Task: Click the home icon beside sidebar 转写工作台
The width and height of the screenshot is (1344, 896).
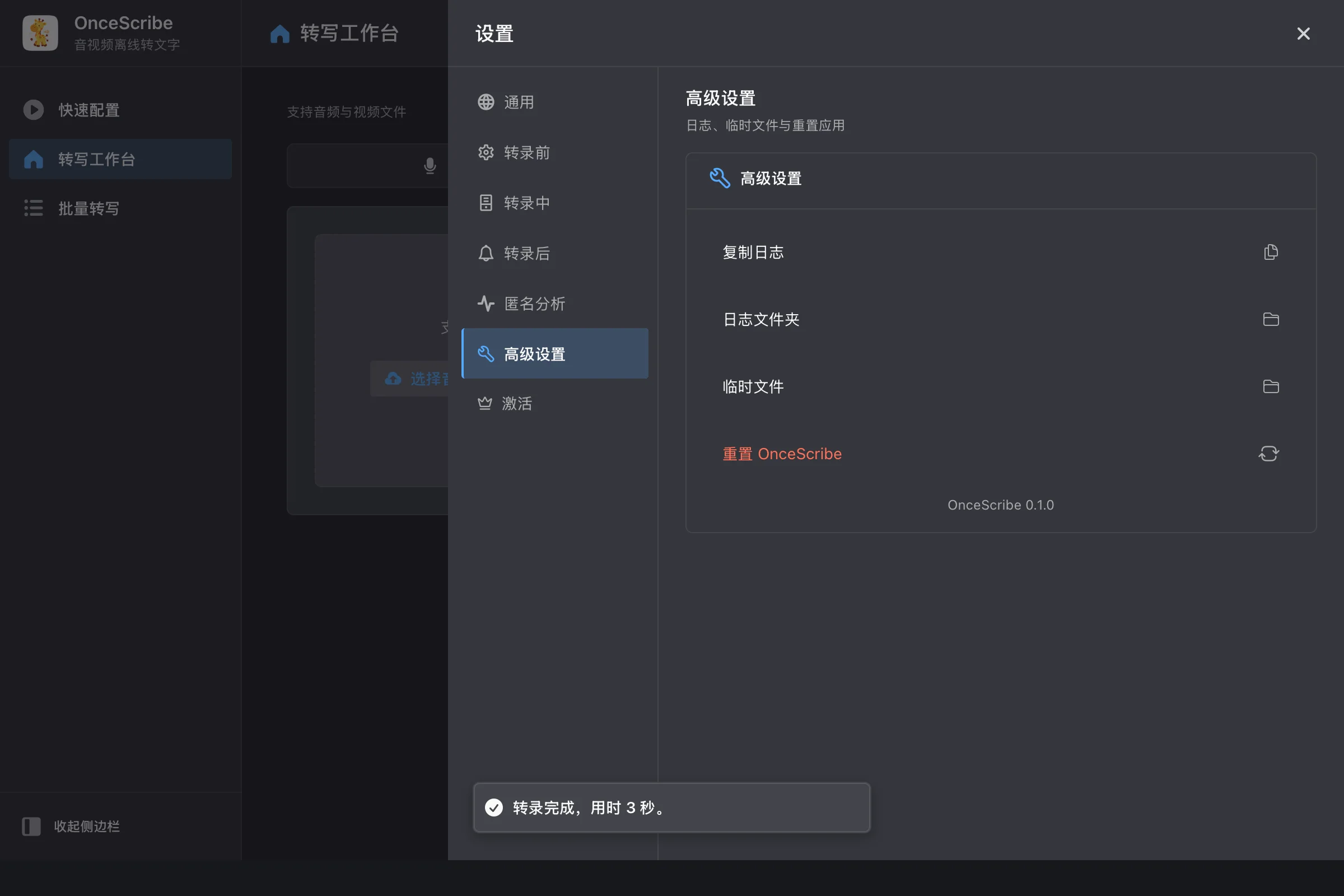Action: point(33,159)
